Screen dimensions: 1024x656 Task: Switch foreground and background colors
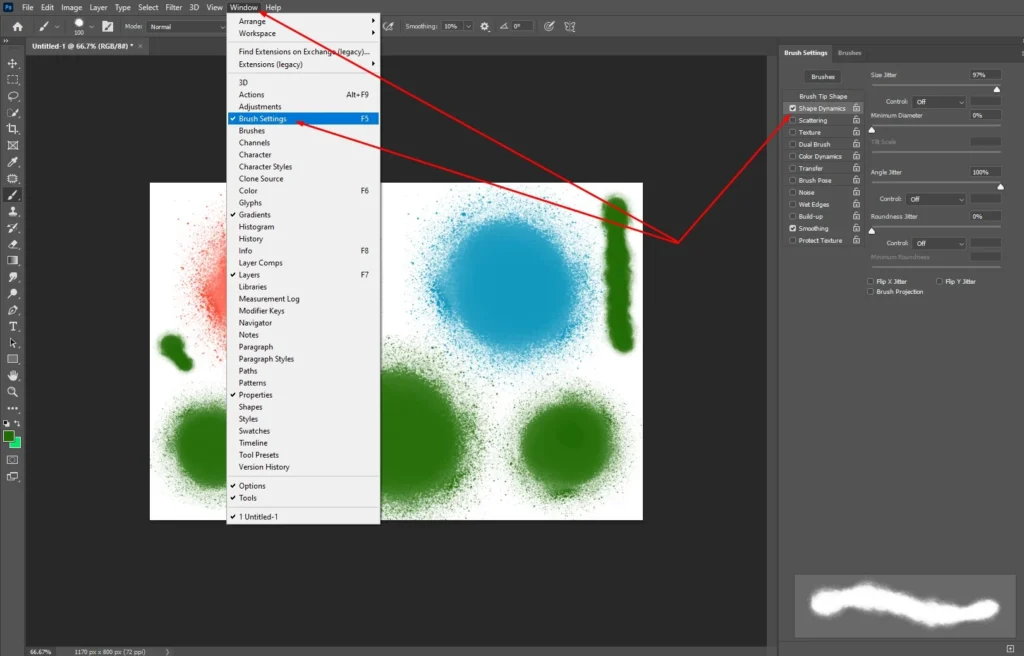tap(18, 423)
